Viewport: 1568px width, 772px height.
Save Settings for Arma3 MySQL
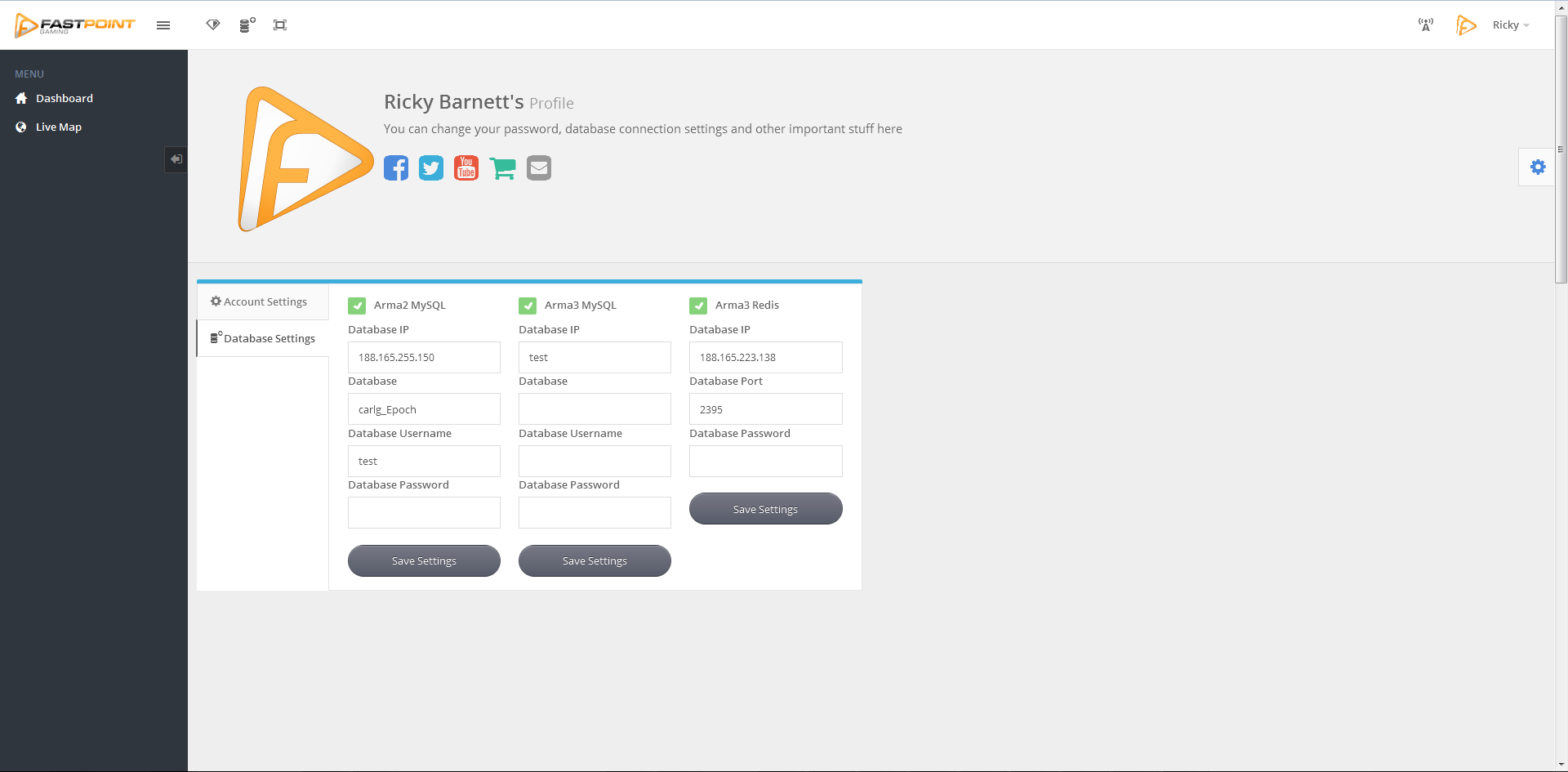595,560
